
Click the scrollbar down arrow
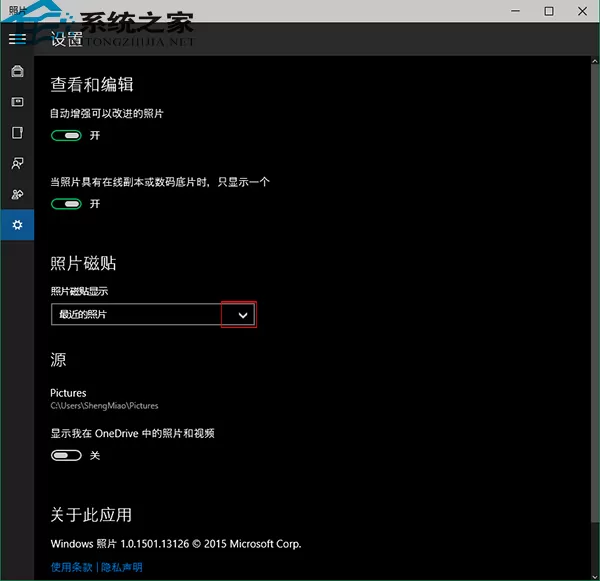click(595, 576)
